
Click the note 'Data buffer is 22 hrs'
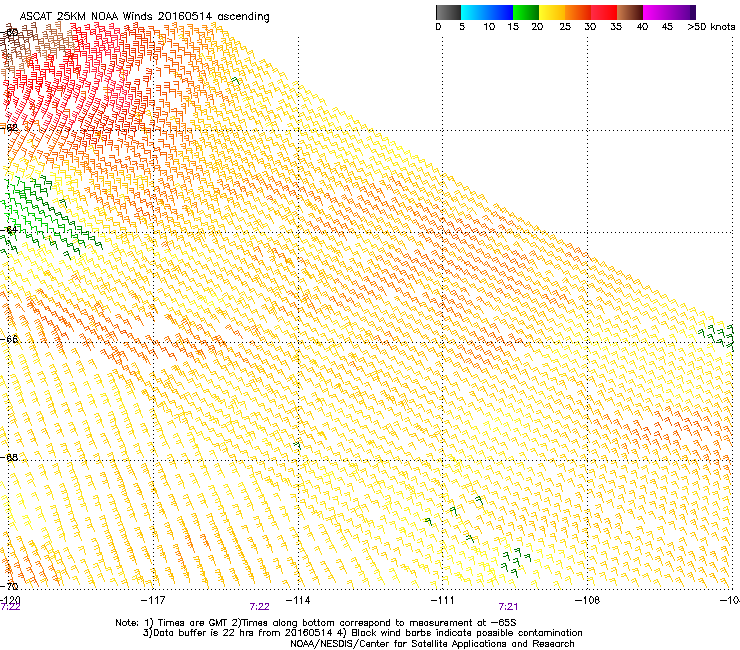point(200,633)
